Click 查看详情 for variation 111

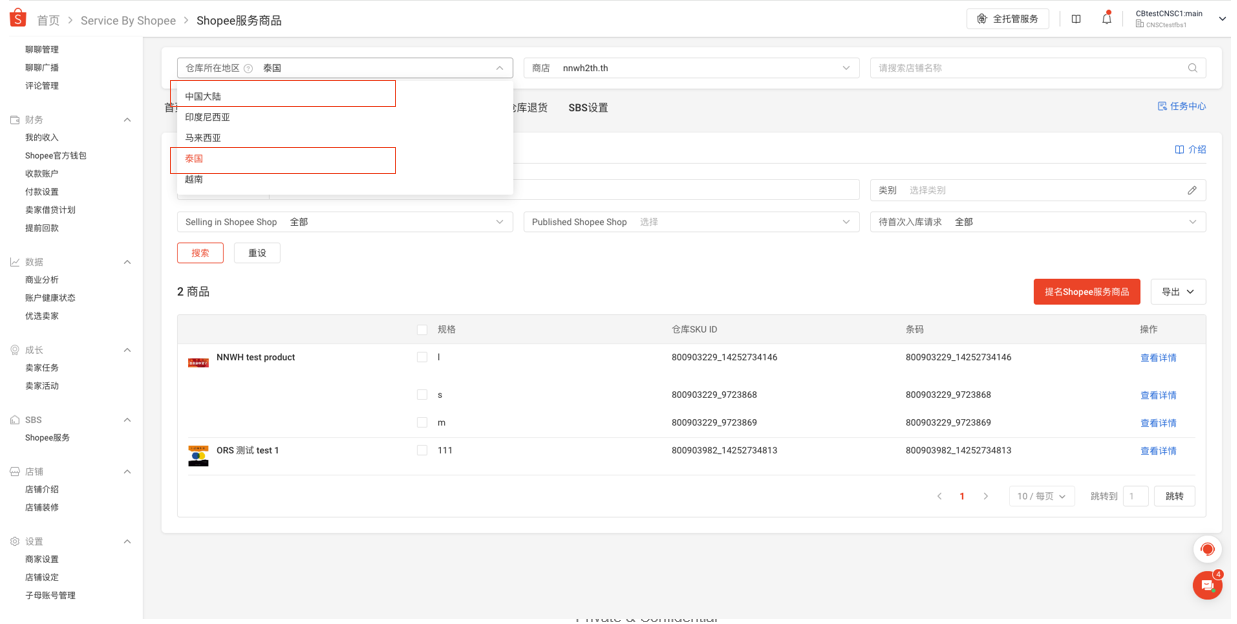pos(1158,451)
